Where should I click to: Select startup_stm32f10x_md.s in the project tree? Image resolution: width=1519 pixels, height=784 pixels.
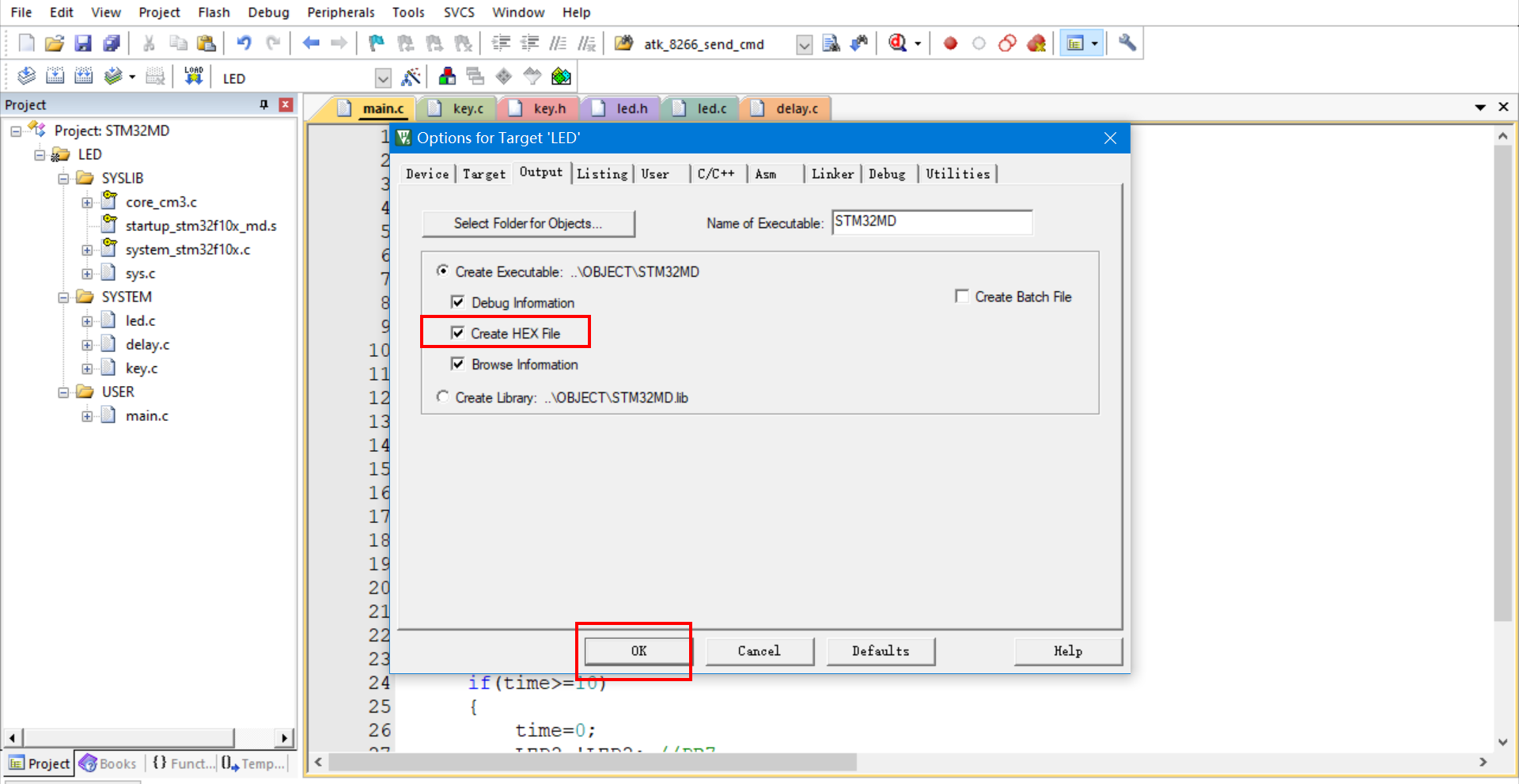(x=201, y=226)
